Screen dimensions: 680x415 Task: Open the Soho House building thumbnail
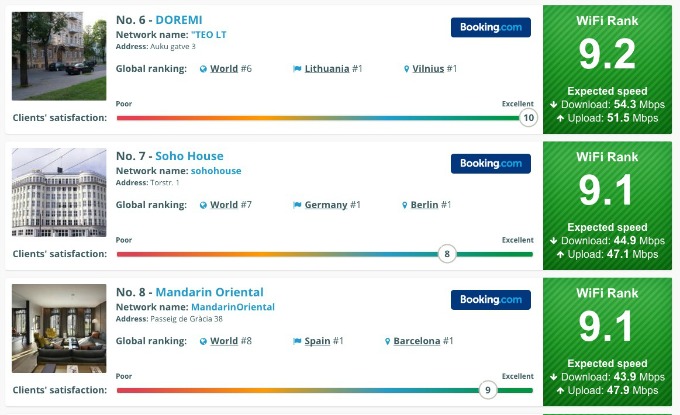coord(59,193)
